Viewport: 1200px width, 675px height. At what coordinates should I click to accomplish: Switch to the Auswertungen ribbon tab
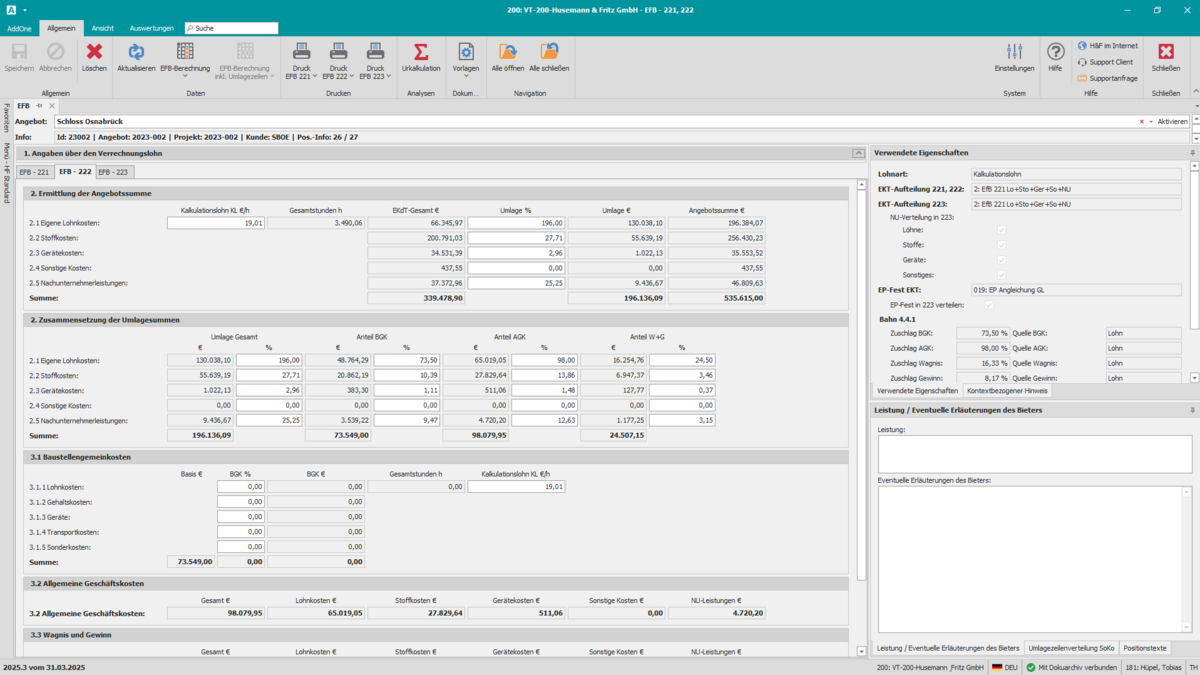tap(153, 28)
